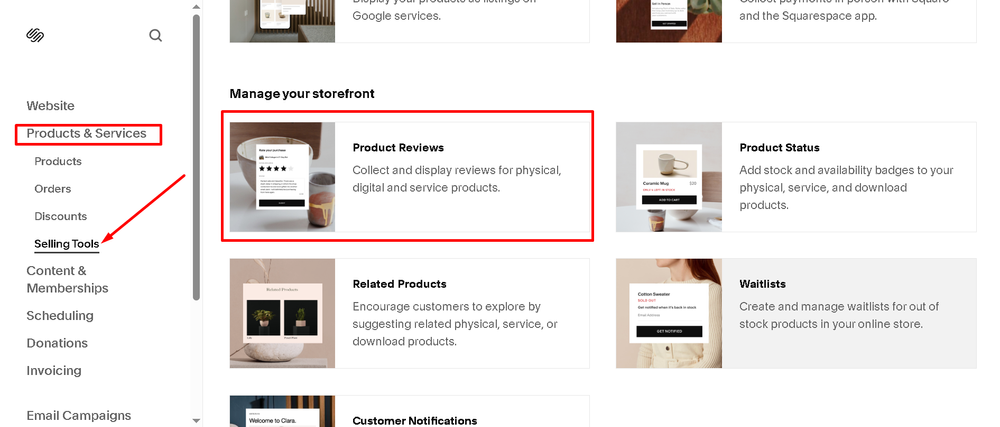The image size is (1000, 427).
Task: Open the Orders submenu item
Action: click(x=53, y=189)
